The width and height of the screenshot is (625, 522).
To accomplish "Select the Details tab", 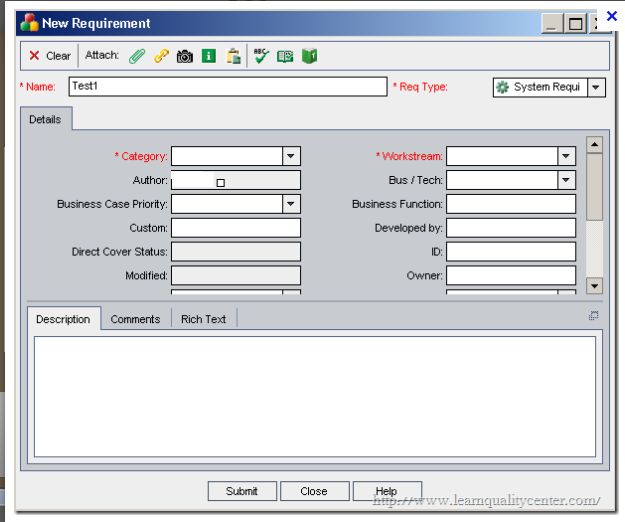I will pos(45,119).
